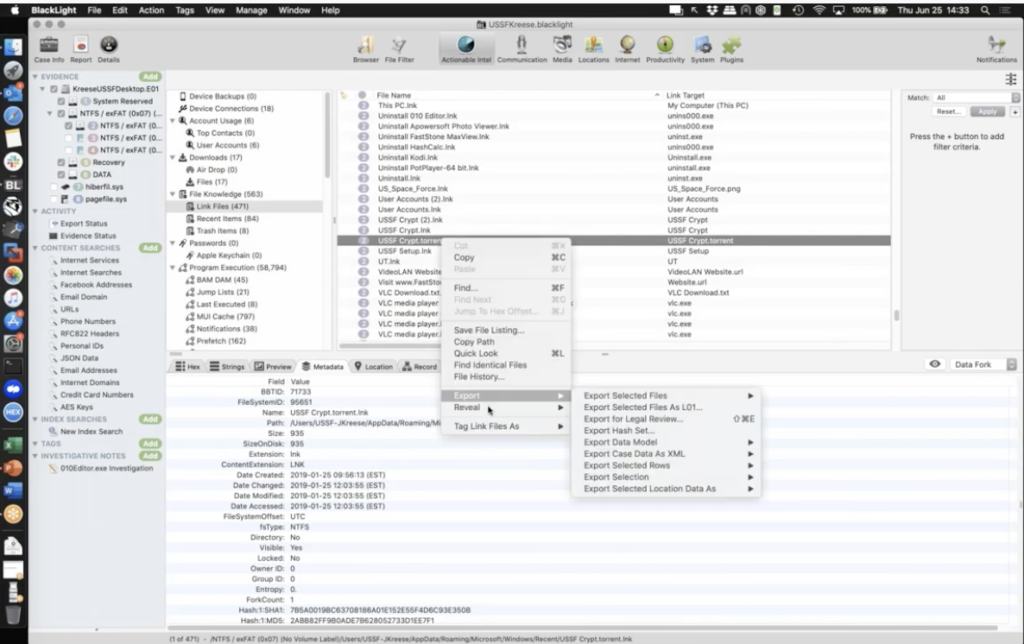Toggle hiberfil.sys checkbox

point(54,187)
